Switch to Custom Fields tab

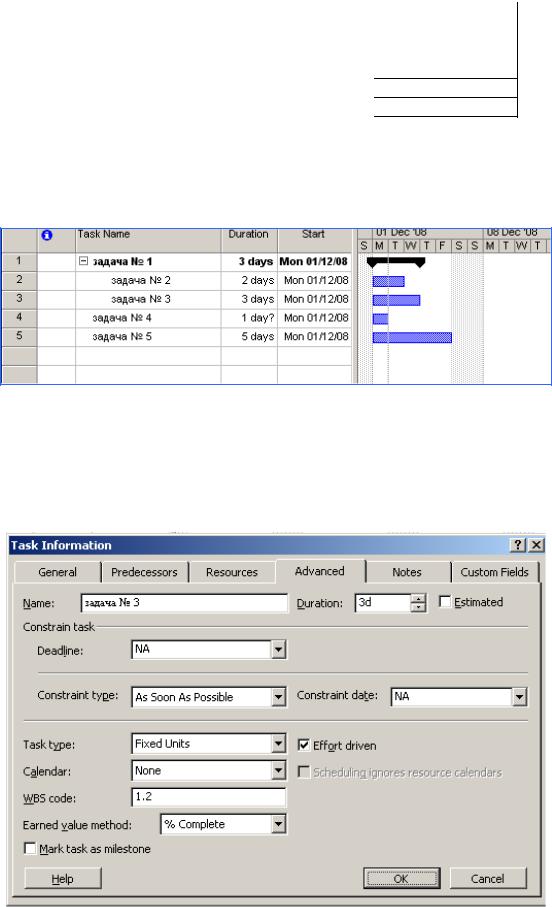tap(495, 572)
